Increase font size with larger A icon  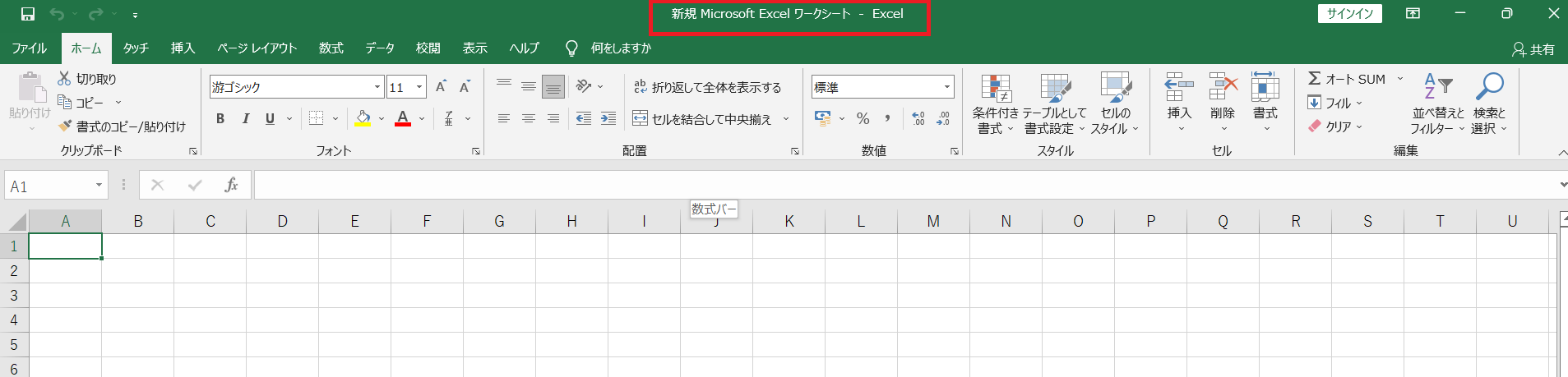(441, 87)
